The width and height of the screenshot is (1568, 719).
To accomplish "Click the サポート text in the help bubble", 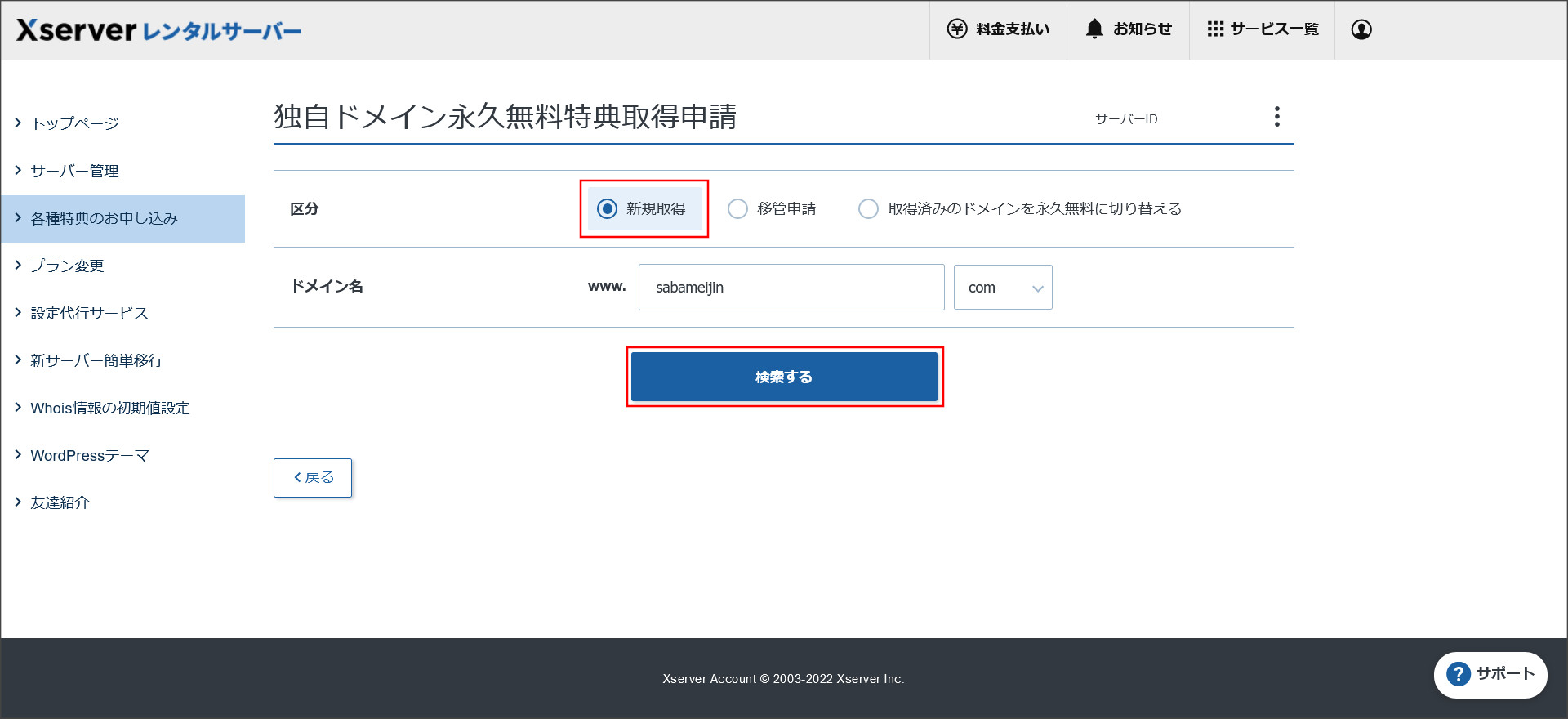I will tap(1506, 674).
